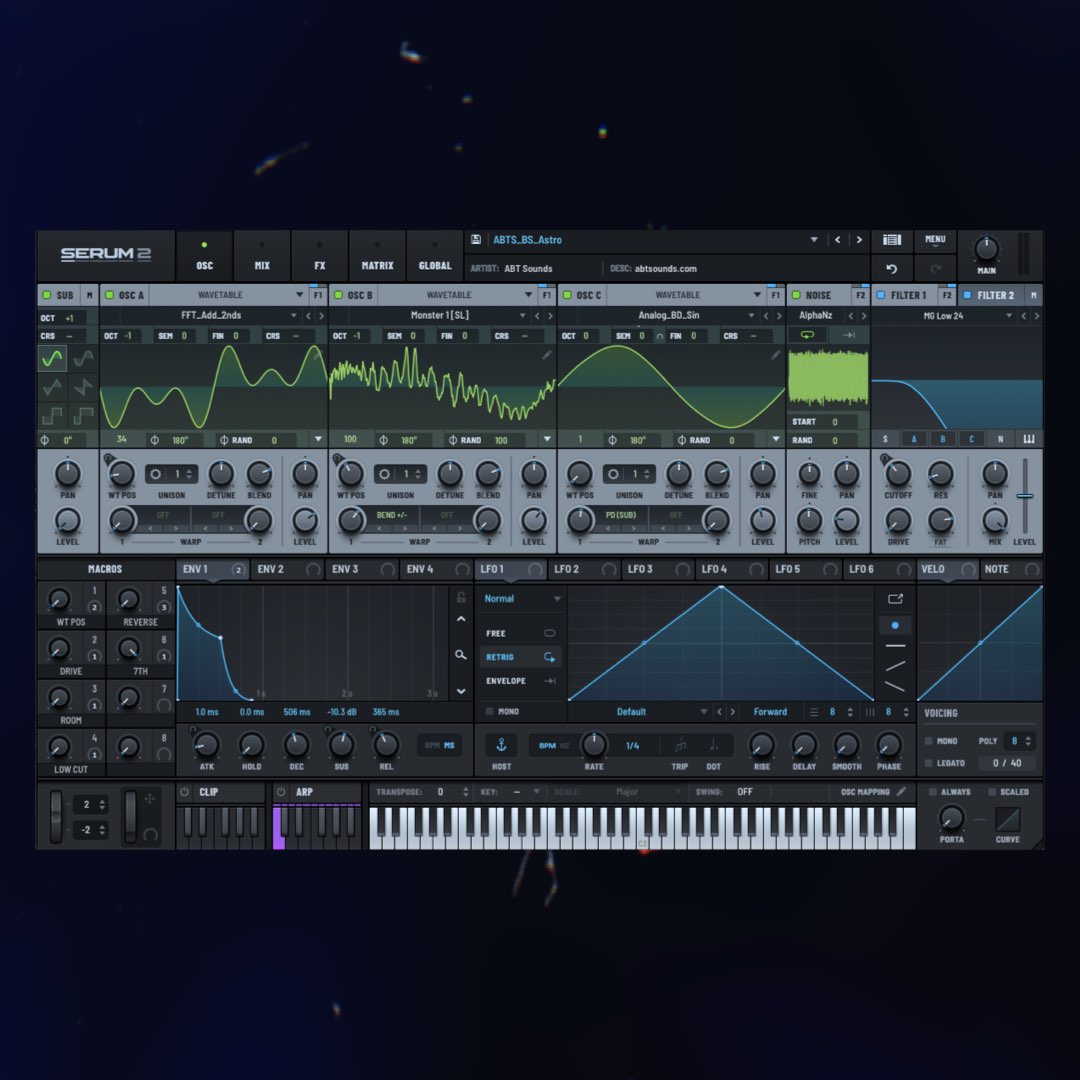Click the undo arrow icon
The height and width of the screenshot is (1080, 1080).
(892, 269)
